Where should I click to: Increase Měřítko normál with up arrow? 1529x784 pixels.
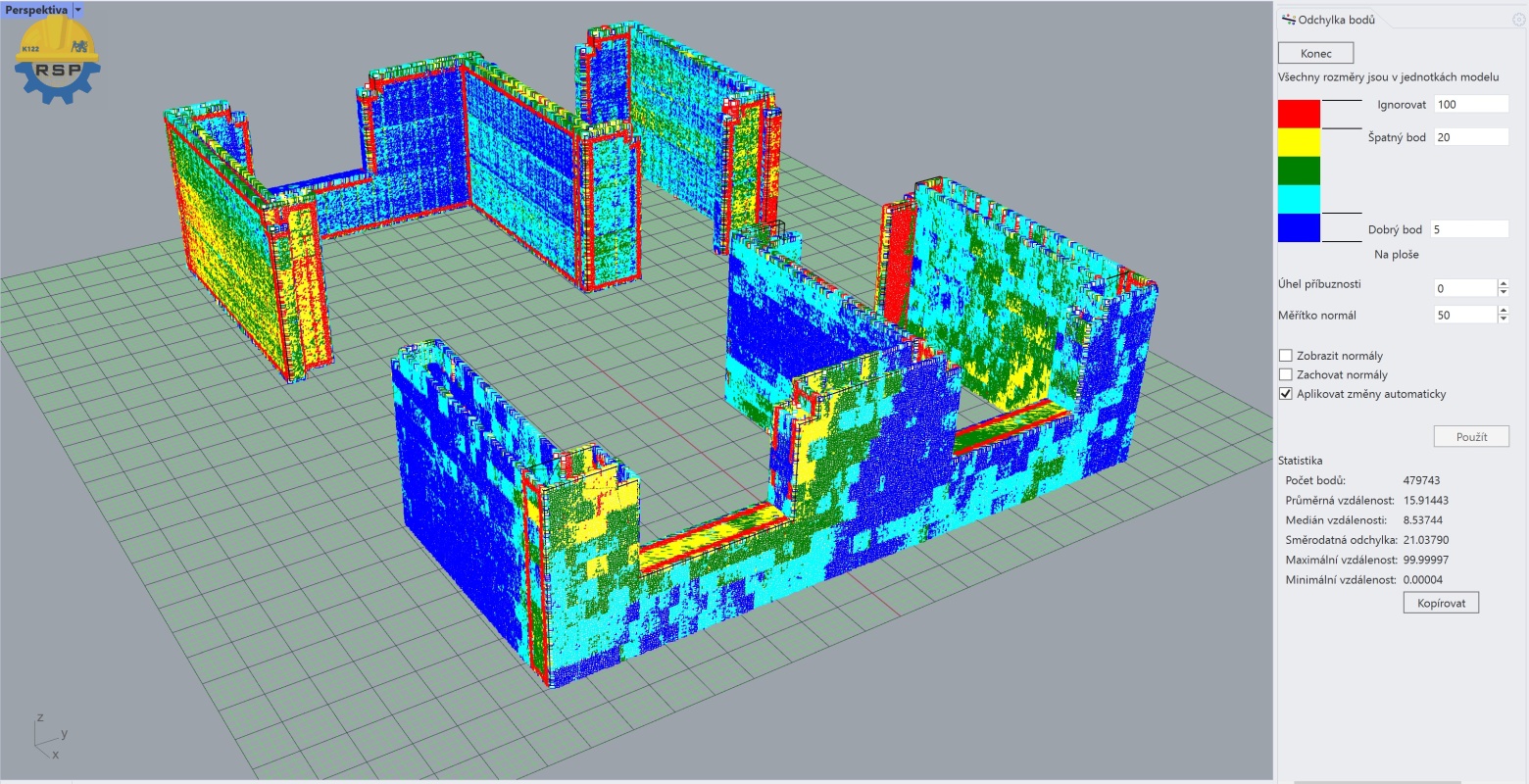point(1504,311)
